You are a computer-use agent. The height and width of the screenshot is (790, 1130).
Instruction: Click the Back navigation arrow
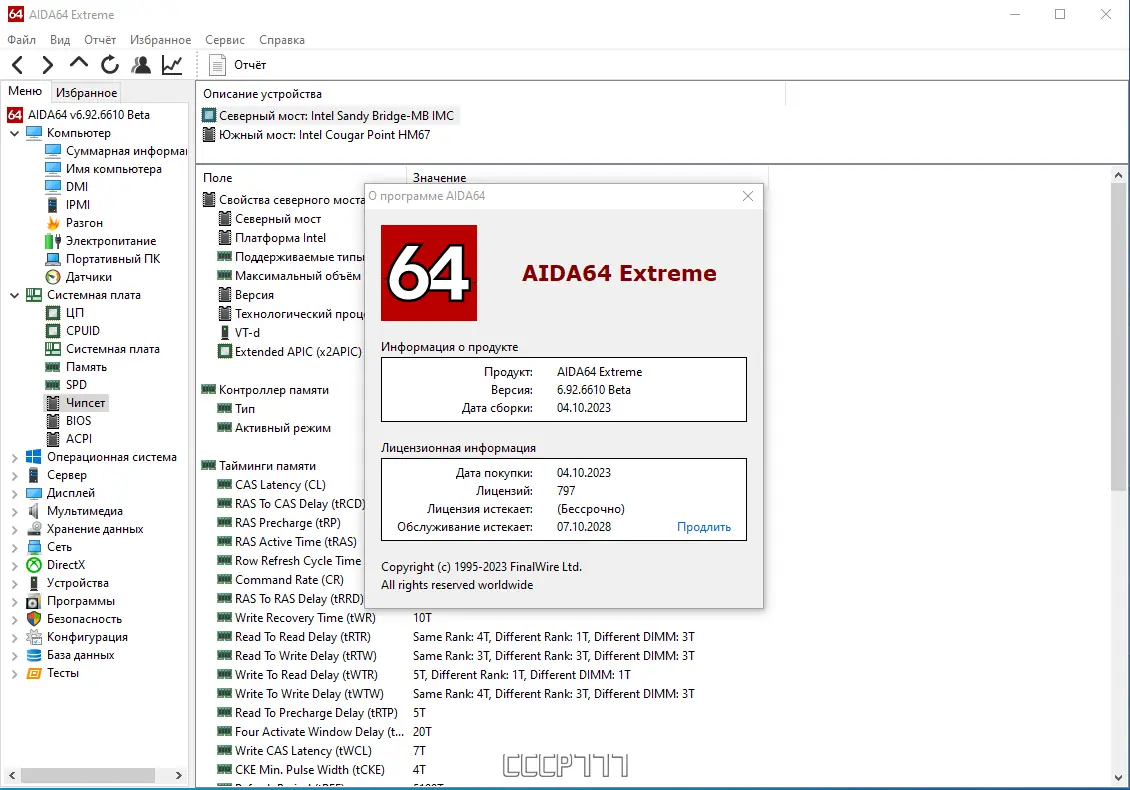point(18,65)
